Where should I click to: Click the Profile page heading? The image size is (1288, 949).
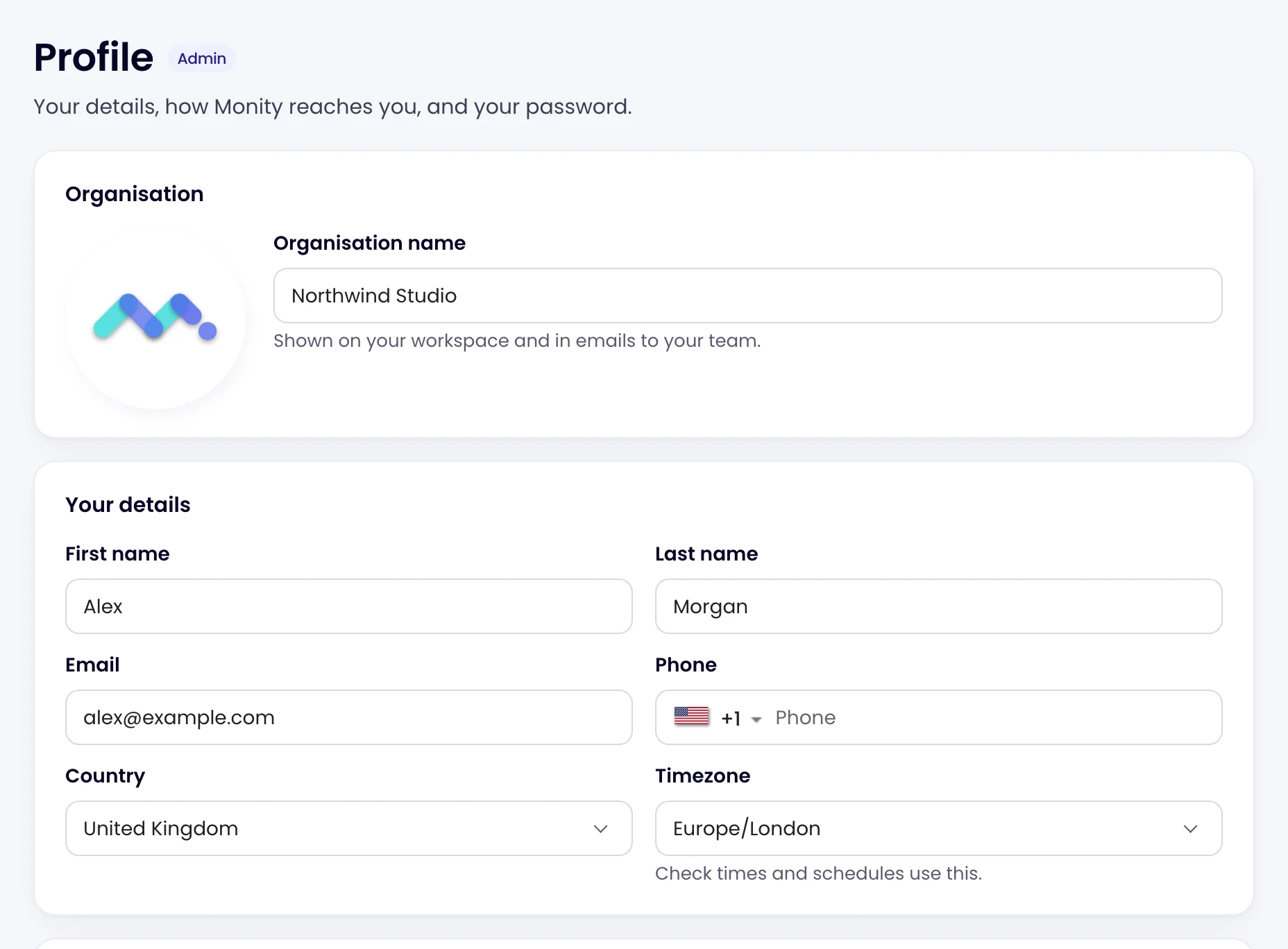click(x=94, y=57)
